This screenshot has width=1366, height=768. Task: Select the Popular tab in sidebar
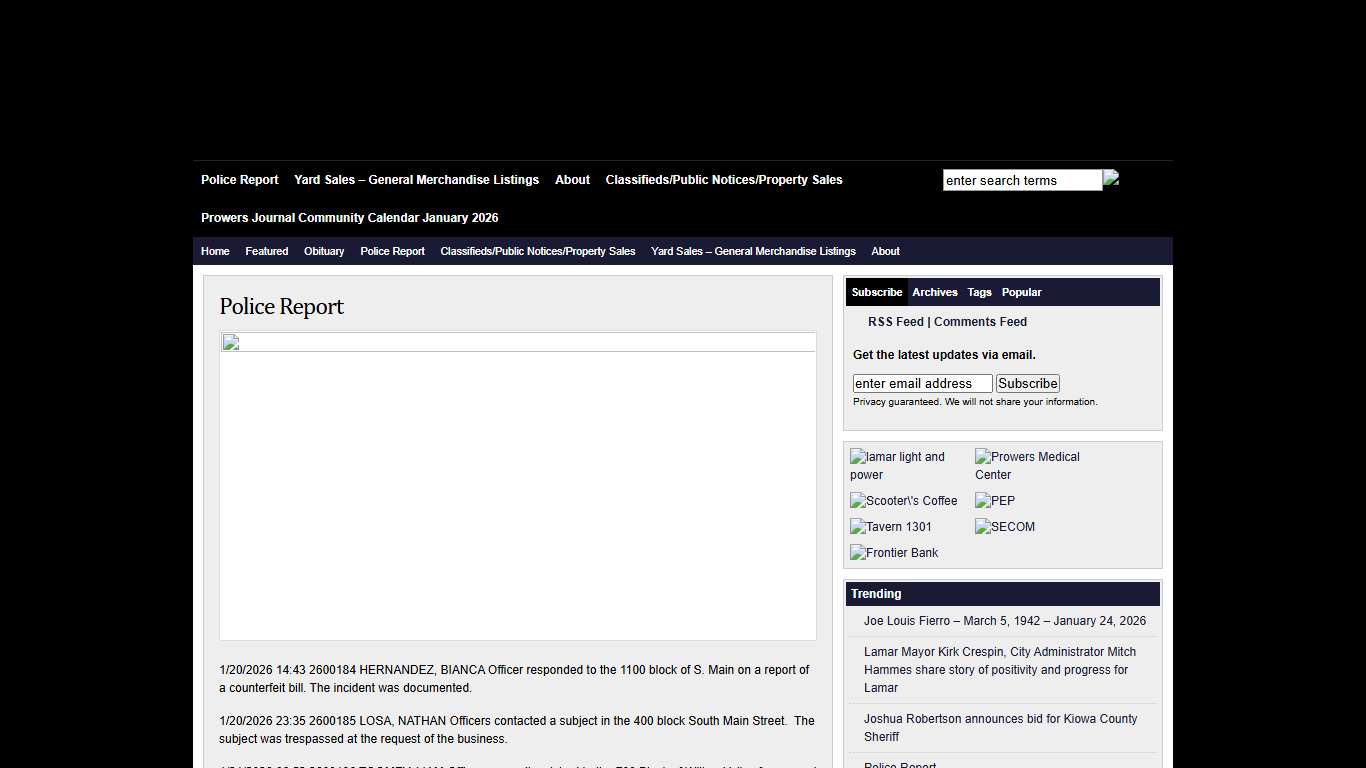[1021, 292]
